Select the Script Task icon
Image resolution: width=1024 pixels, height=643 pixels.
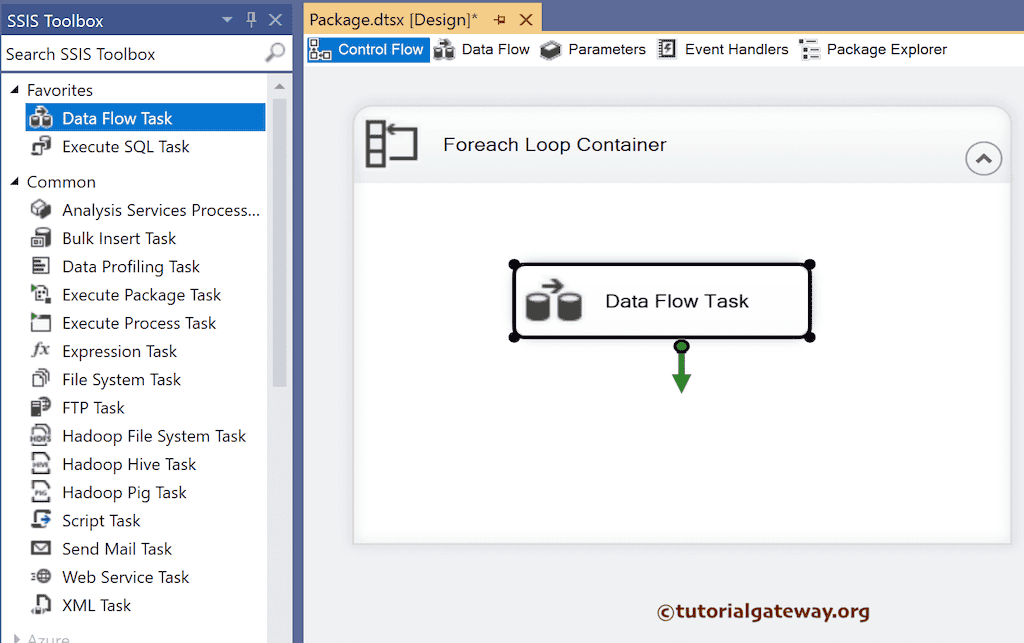pyautogui.click(x=40, y=520)
